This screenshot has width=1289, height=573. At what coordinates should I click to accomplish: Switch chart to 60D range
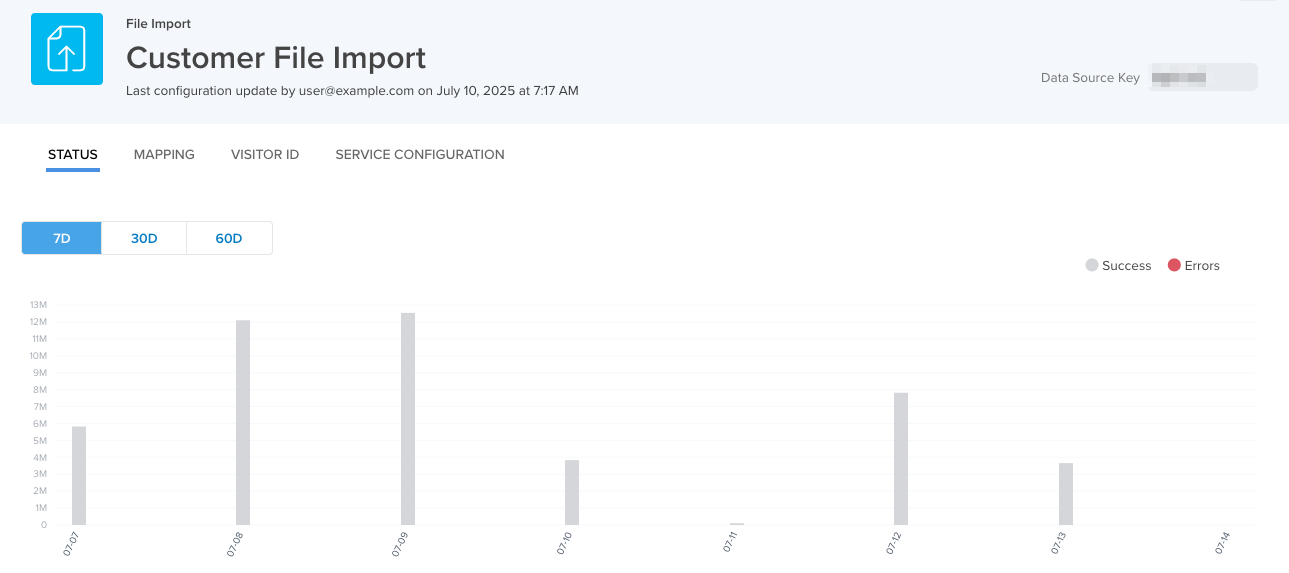tap(229, 238)
